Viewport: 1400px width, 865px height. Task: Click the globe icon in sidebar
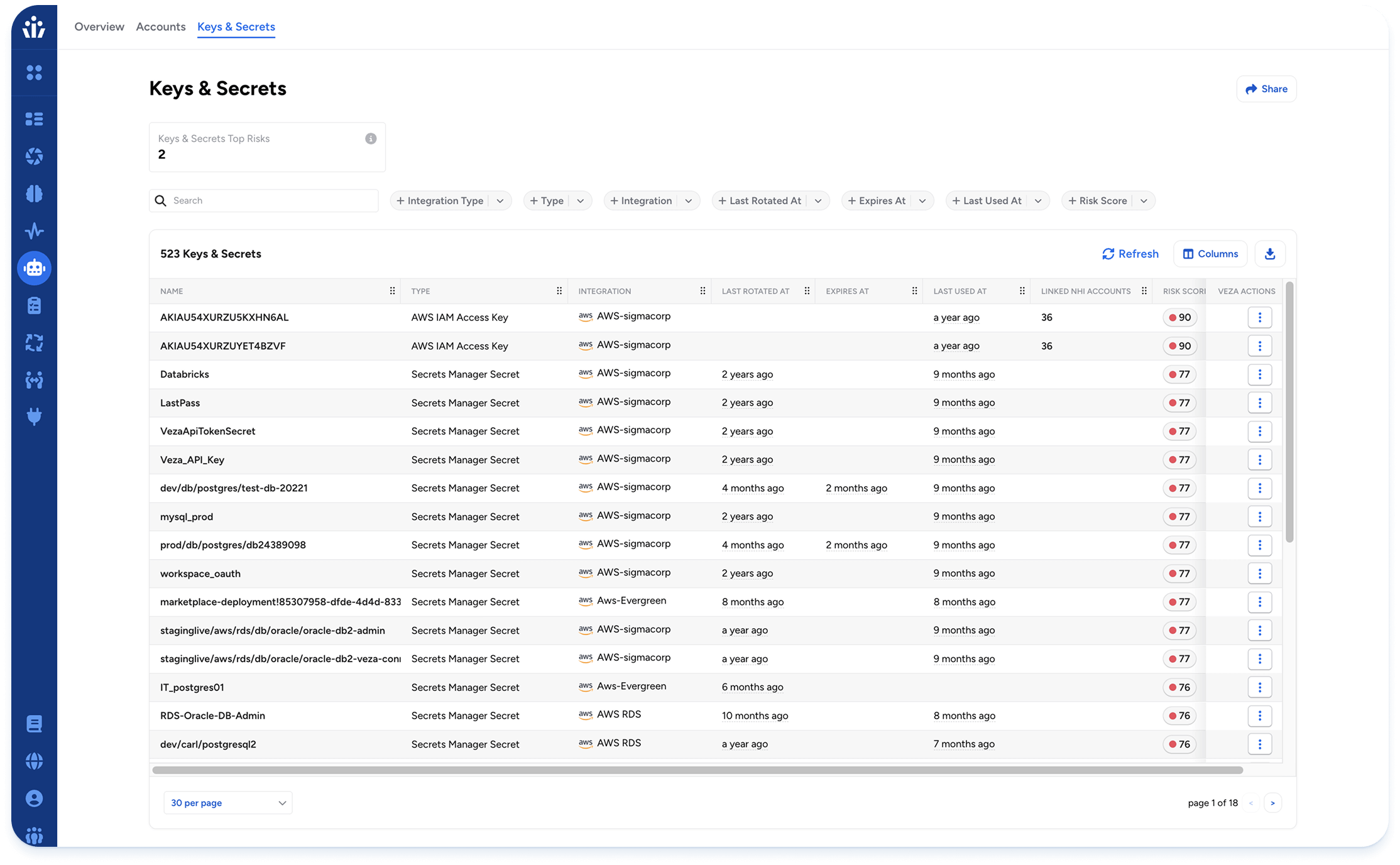pos(34,761)
